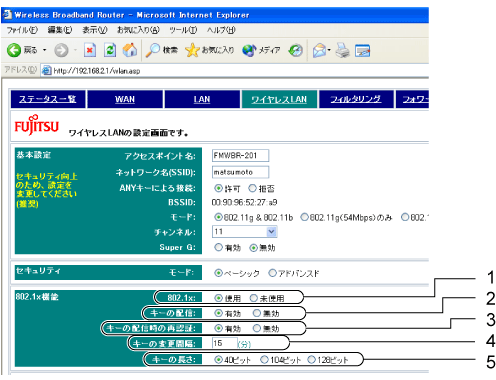Set 有効 for キーの配信時の再認証
Screen dimensions: 496x380
pyautogui.click(x=218, y=328)
